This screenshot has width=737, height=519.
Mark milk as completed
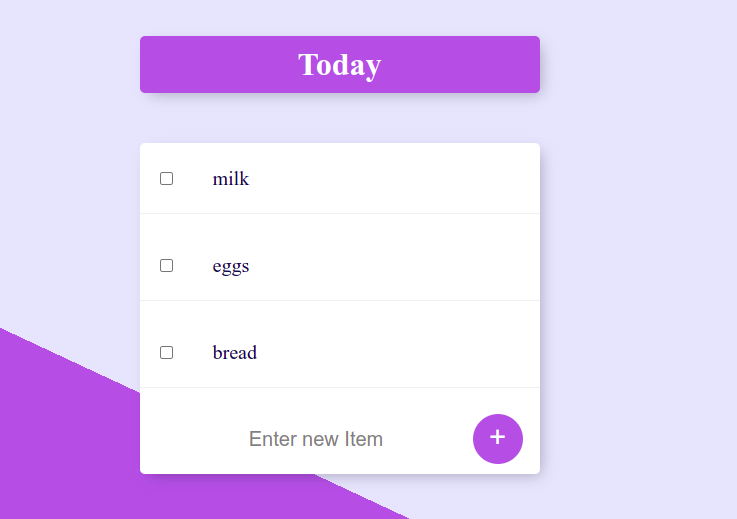tap(166, 179)
